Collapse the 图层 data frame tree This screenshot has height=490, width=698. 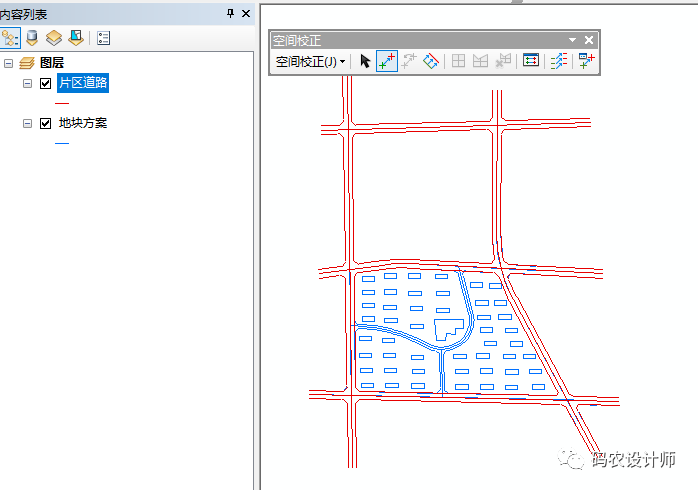point(9,63)
